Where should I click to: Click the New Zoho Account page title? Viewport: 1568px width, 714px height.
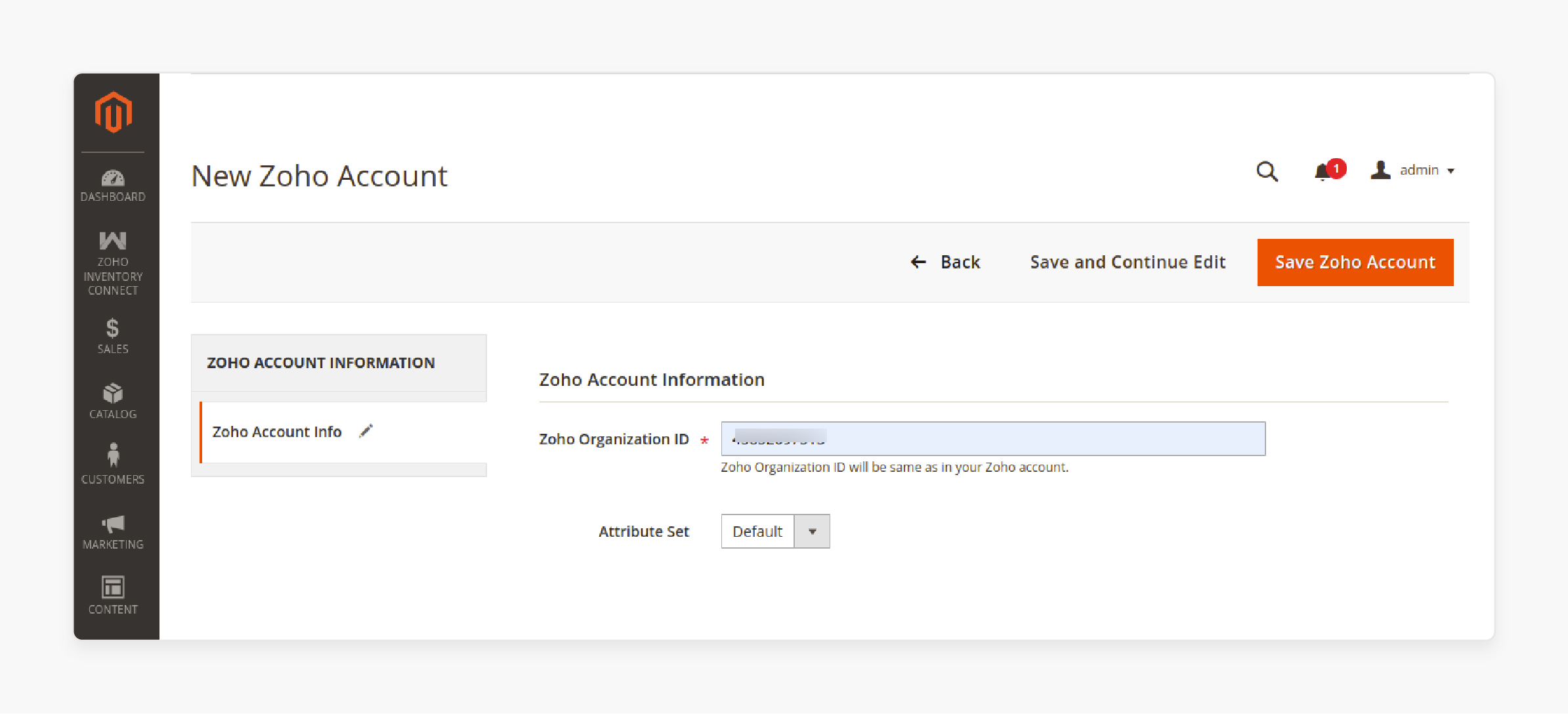320,176
